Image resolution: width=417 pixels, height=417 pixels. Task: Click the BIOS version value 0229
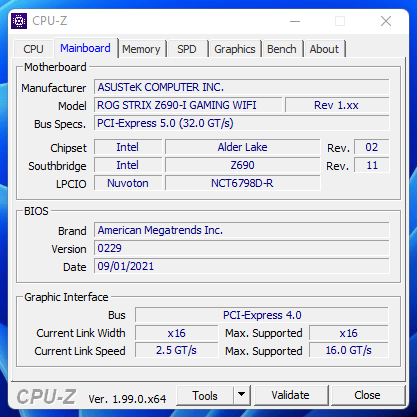click(x=242, y=248)
